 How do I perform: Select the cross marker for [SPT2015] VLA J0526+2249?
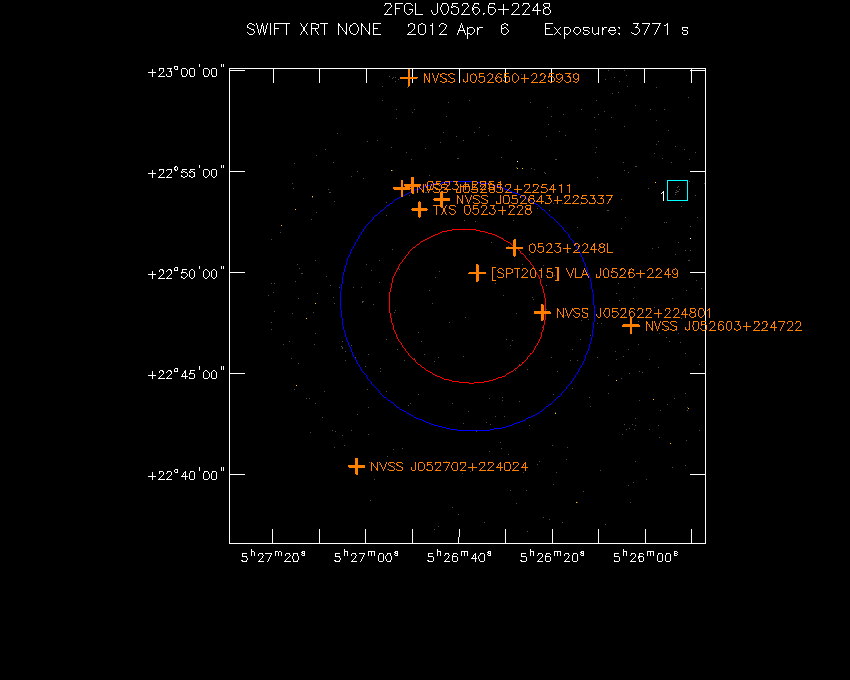tap(477, 273)
